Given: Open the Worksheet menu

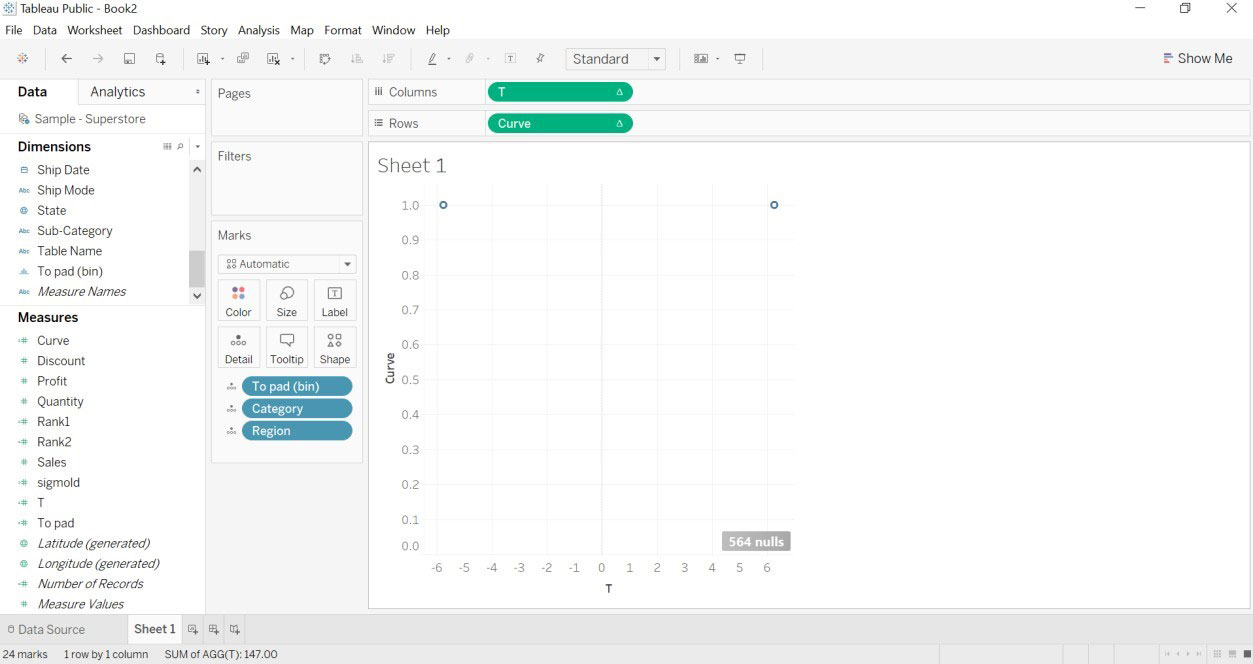Looking at the screenshot, I should [x=95, y=30].
